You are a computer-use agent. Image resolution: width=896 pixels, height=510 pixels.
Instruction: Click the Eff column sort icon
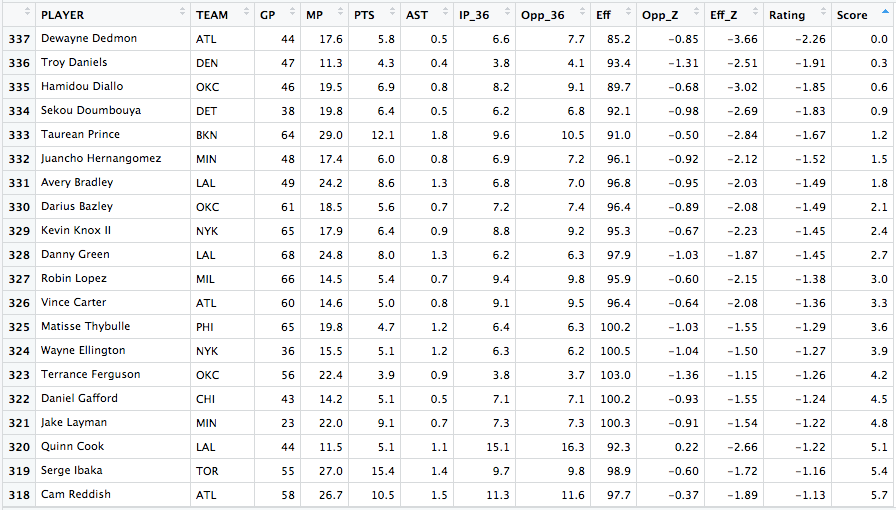(627, 14)
